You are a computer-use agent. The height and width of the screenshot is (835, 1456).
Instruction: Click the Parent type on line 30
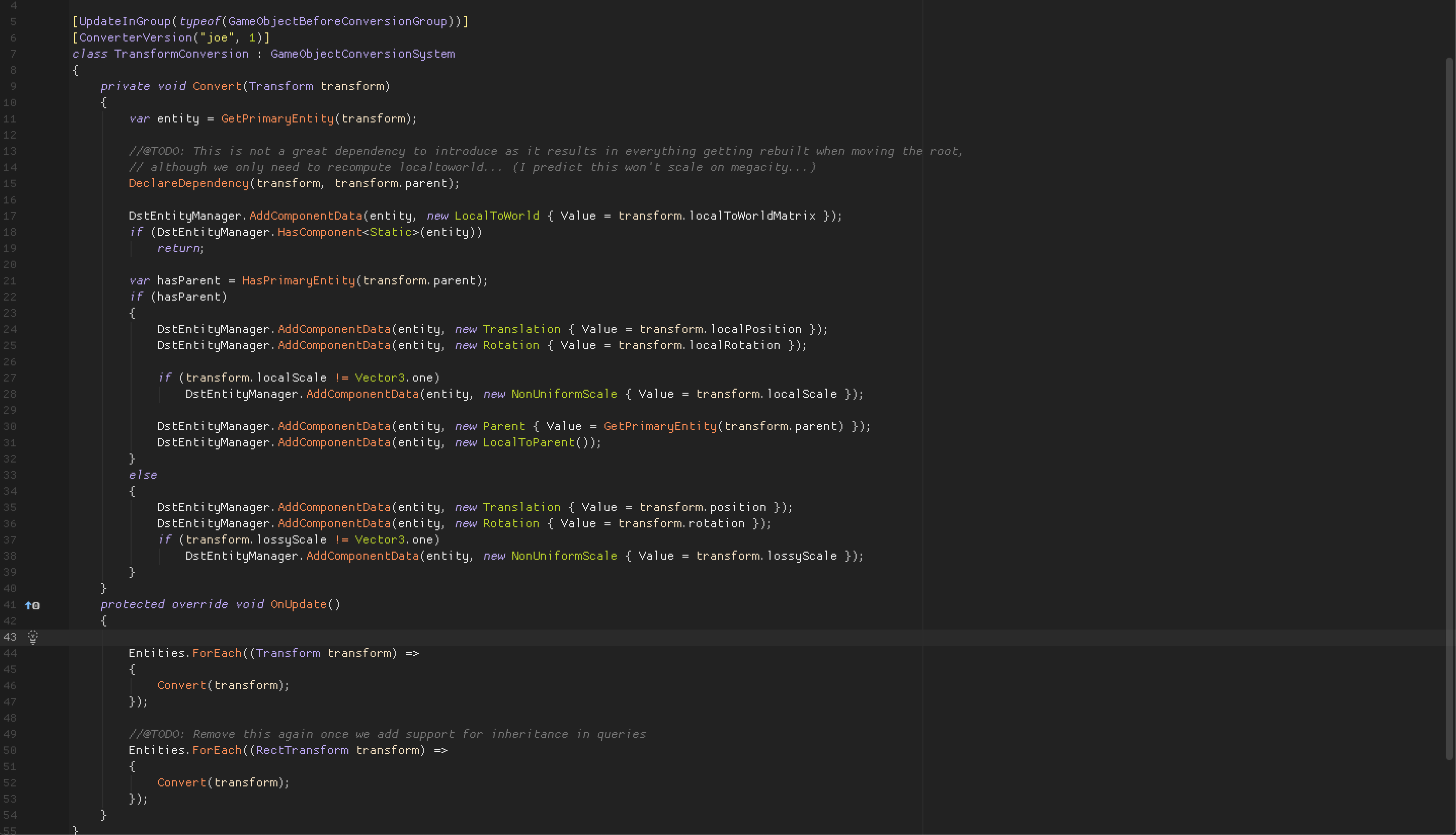[x=504, y=427]
